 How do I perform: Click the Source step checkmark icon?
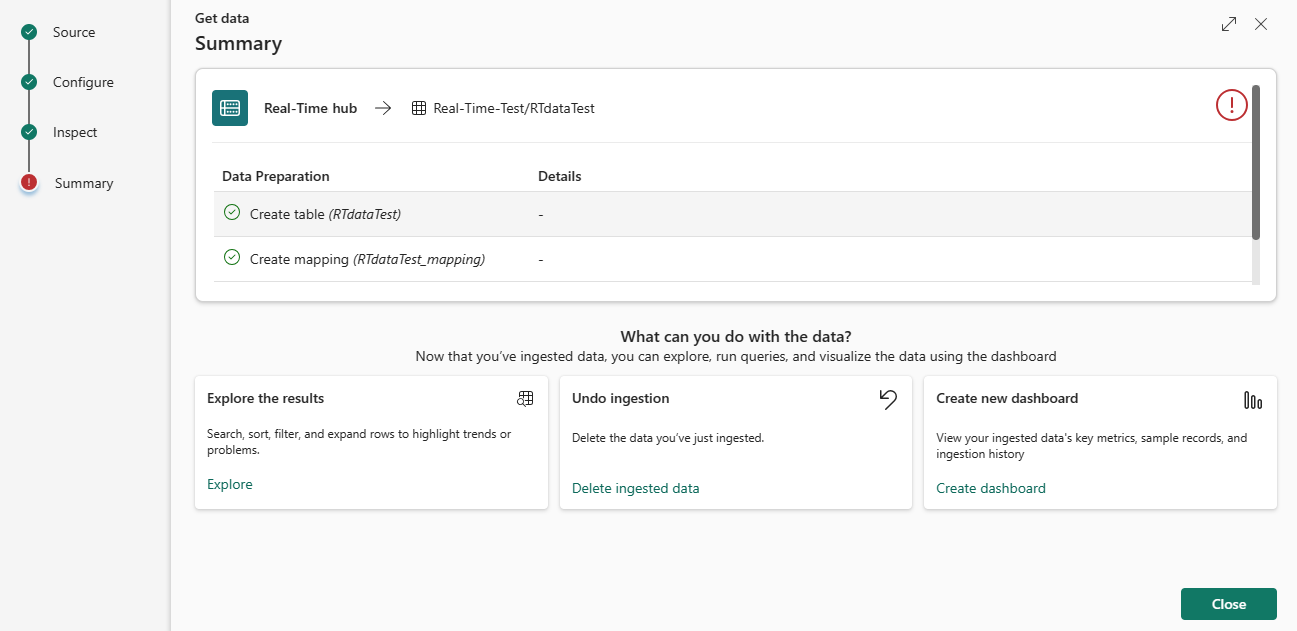coord(29,32)
